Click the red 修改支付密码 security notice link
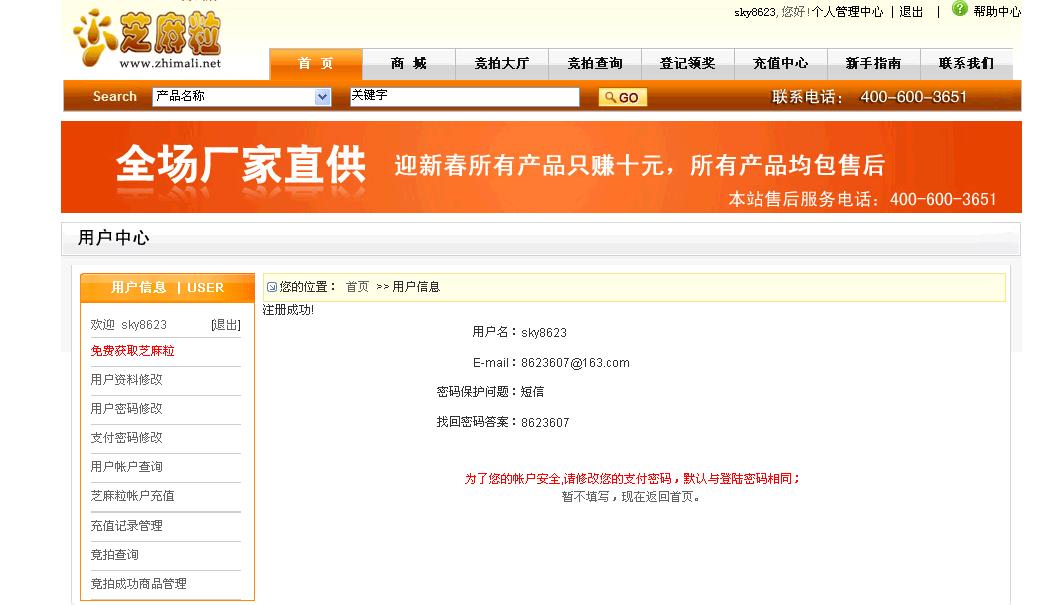The image size is (1041, 605). [632, 478]
